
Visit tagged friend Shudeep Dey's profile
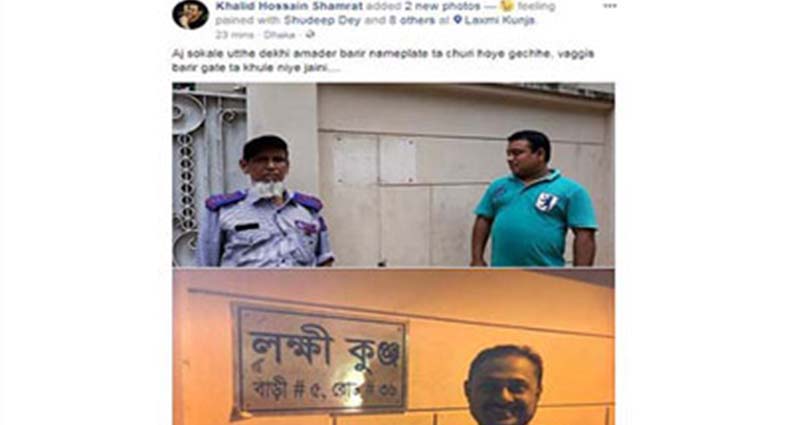coord(322,20)
